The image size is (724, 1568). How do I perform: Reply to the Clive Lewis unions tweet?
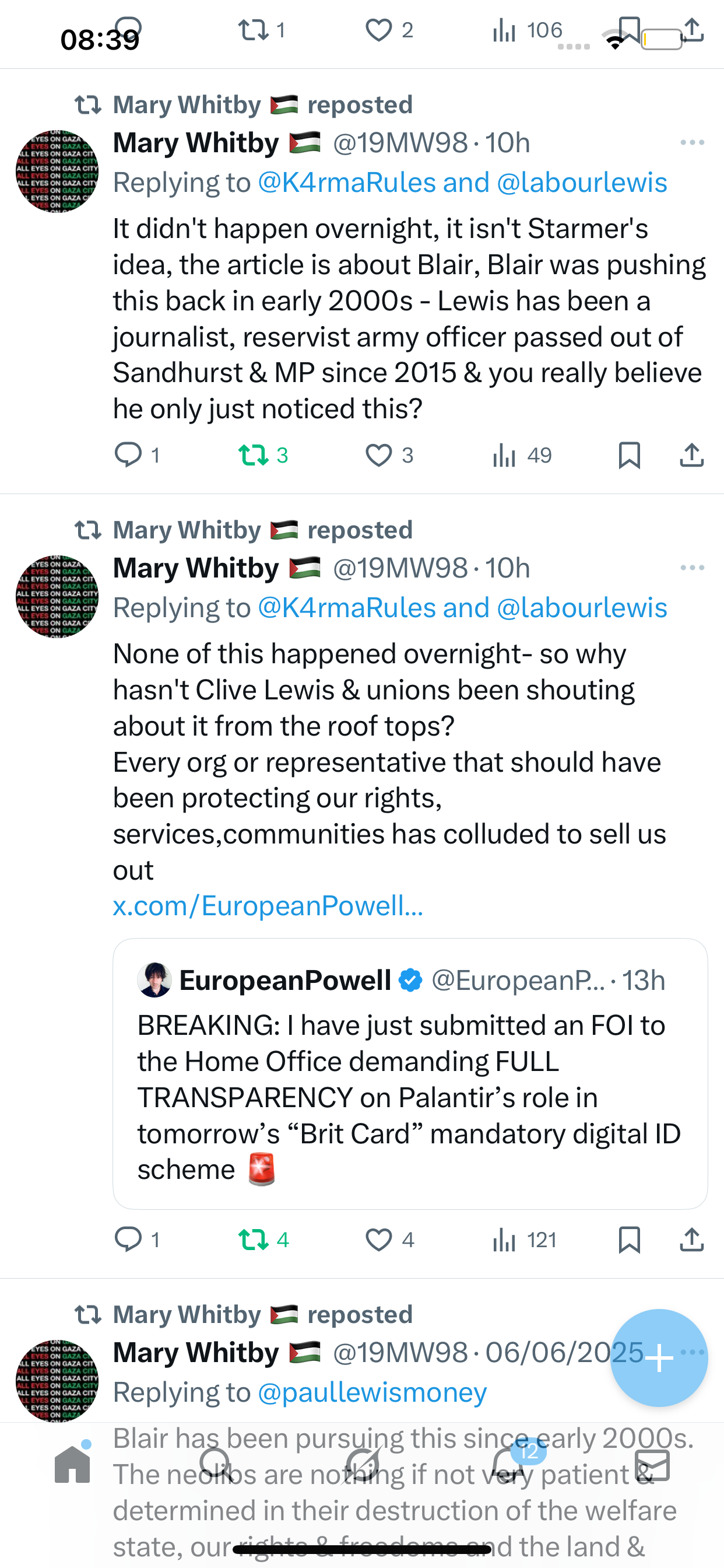click(128, 1240)
